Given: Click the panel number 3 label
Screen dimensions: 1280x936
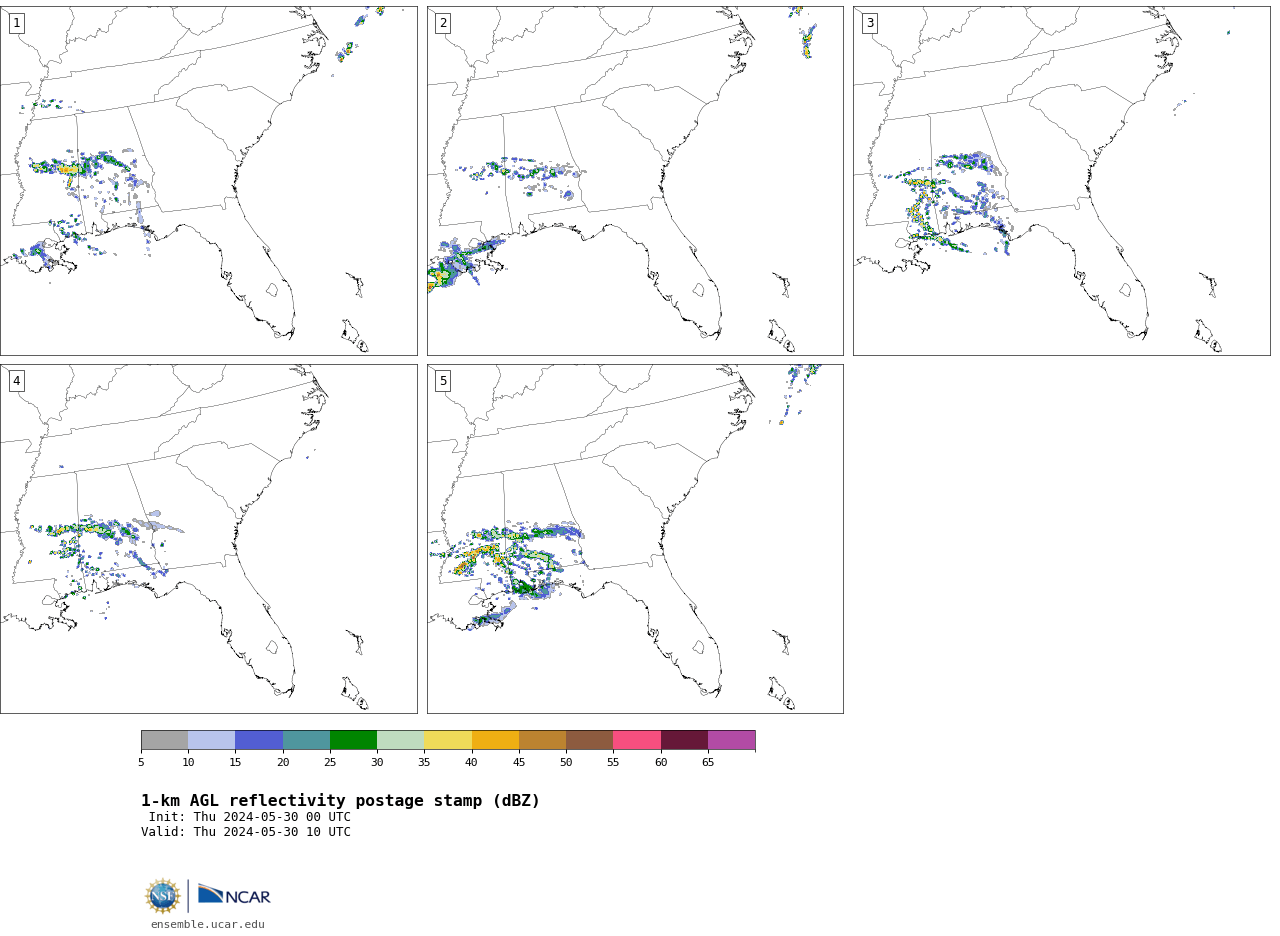Looking at the screenshot, I should coord(869,23).
